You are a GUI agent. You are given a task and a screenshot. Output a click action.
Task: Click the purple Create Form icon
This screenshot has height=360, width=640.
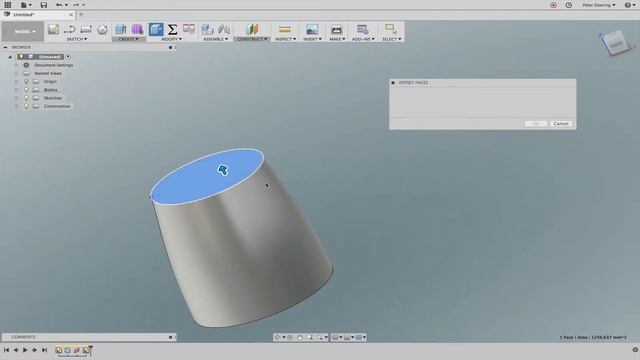[x=138, y=29]
